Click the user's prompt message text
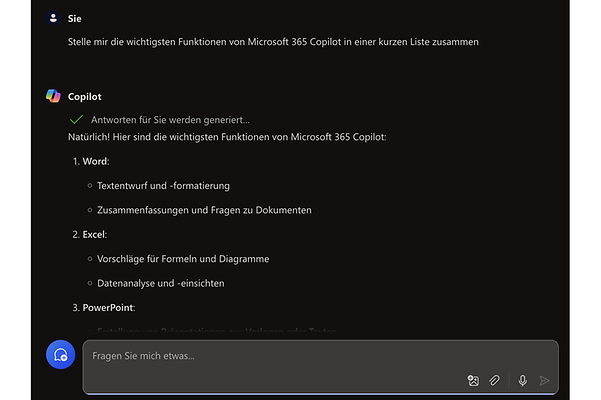601x400 pixels. 273,42
